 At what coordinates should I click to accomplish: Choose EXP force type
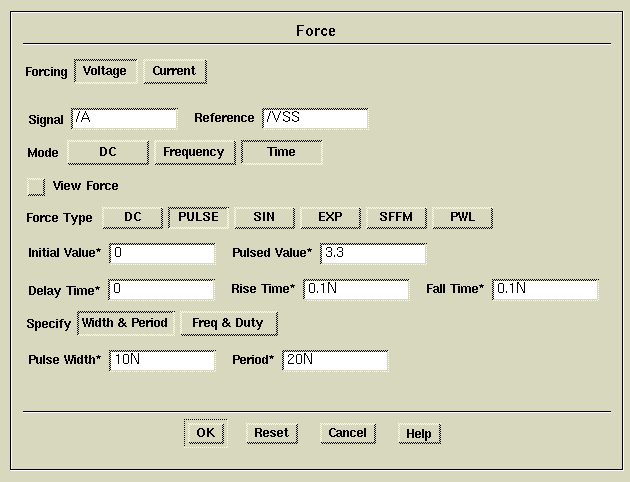(x=330, y=218)
